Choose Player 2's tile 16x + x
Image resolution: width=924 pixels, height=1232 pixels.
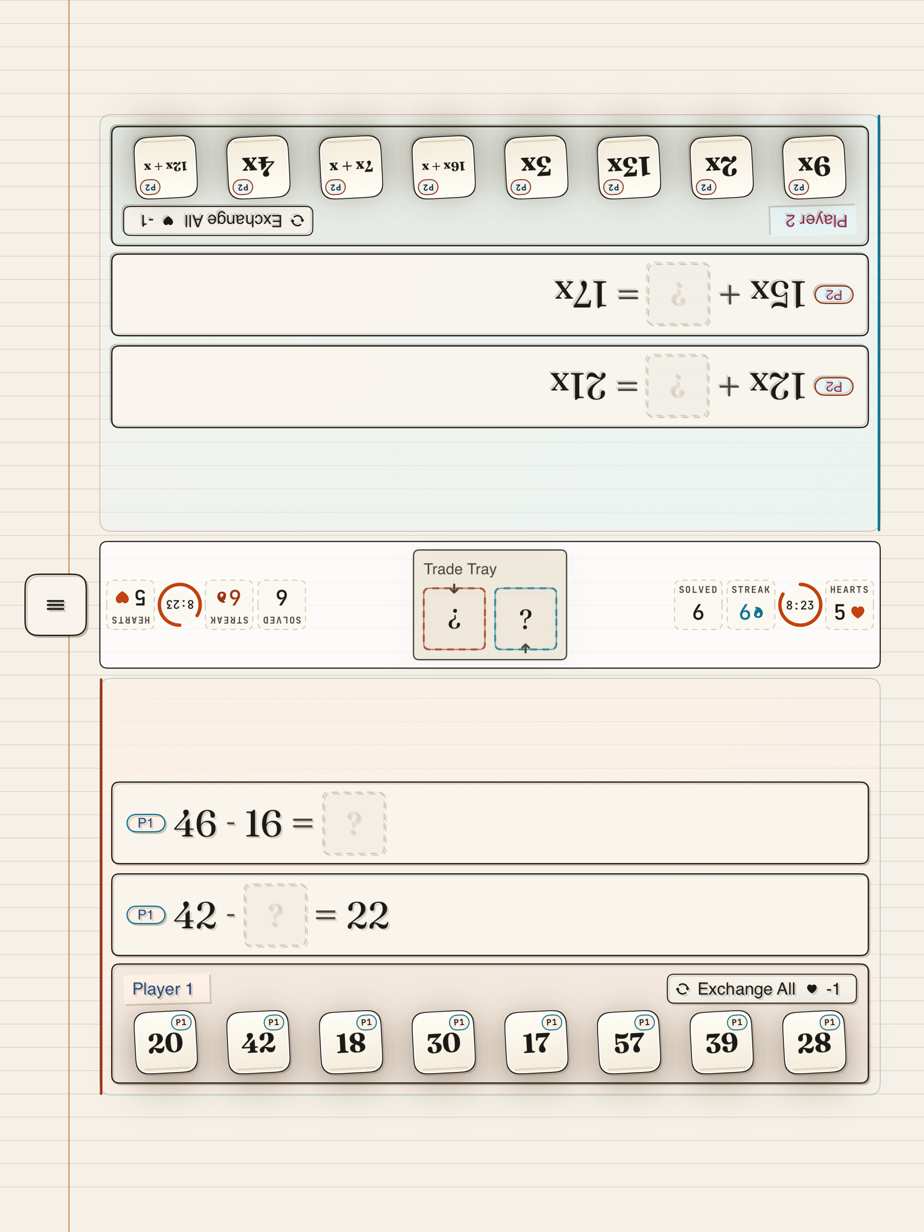point(444,167)
